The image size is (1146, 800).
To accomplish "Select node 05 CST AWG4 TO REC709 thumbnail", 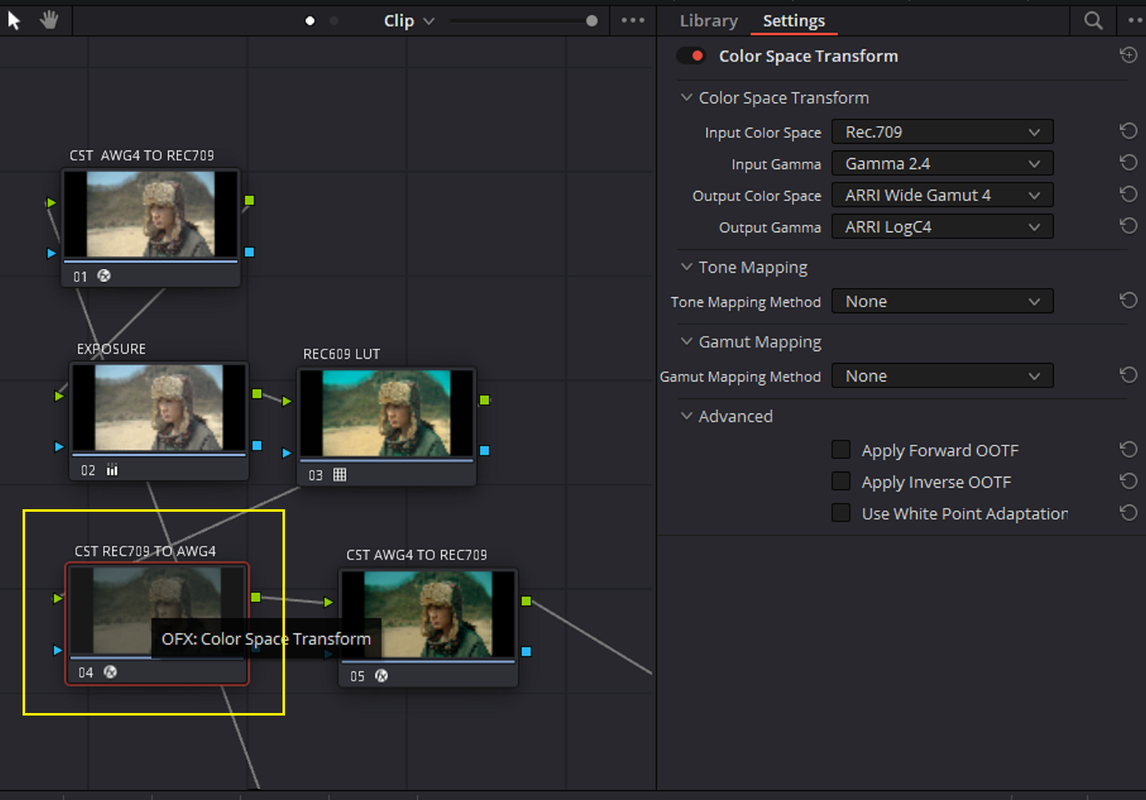I will [x=428, y=614].
